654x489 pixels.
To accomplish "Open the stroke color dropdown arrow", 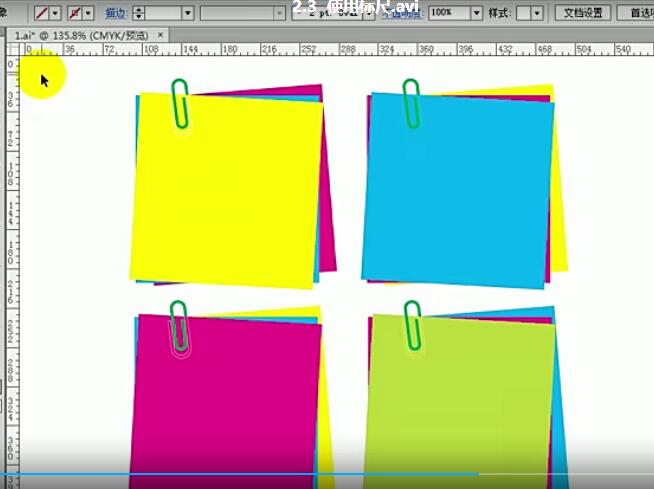I will [90, 13].
